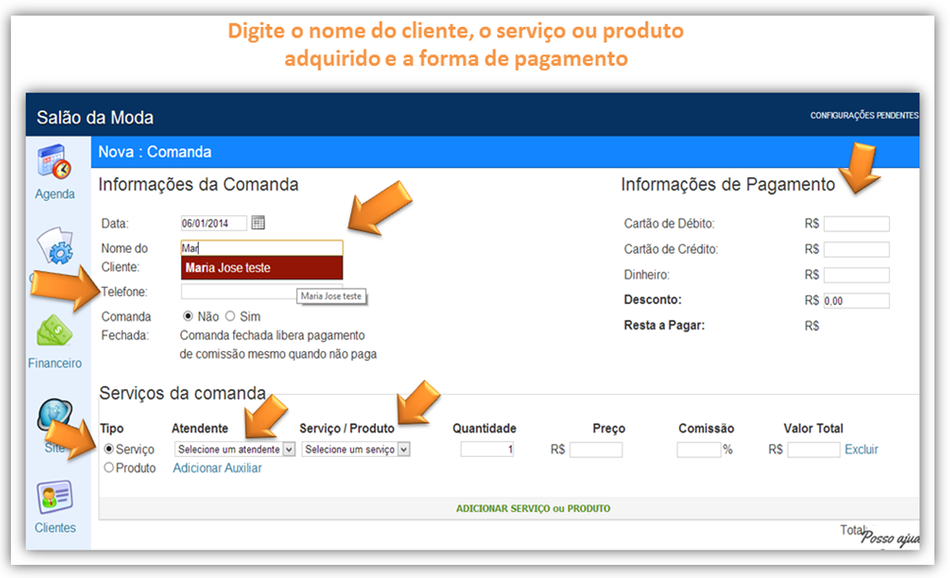Click the Quantidade input field
This screenshot has height=578, width=950.
(x=485, y=448)
